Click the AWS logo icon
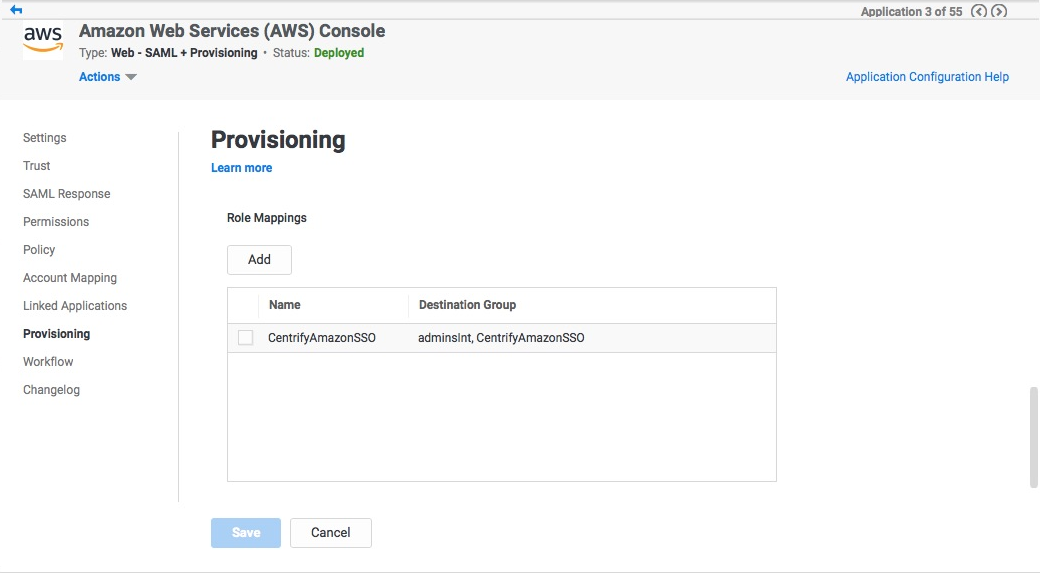The height and width of the screenshot is (573, 1040). pyautogui.click(x=43, y=40)
